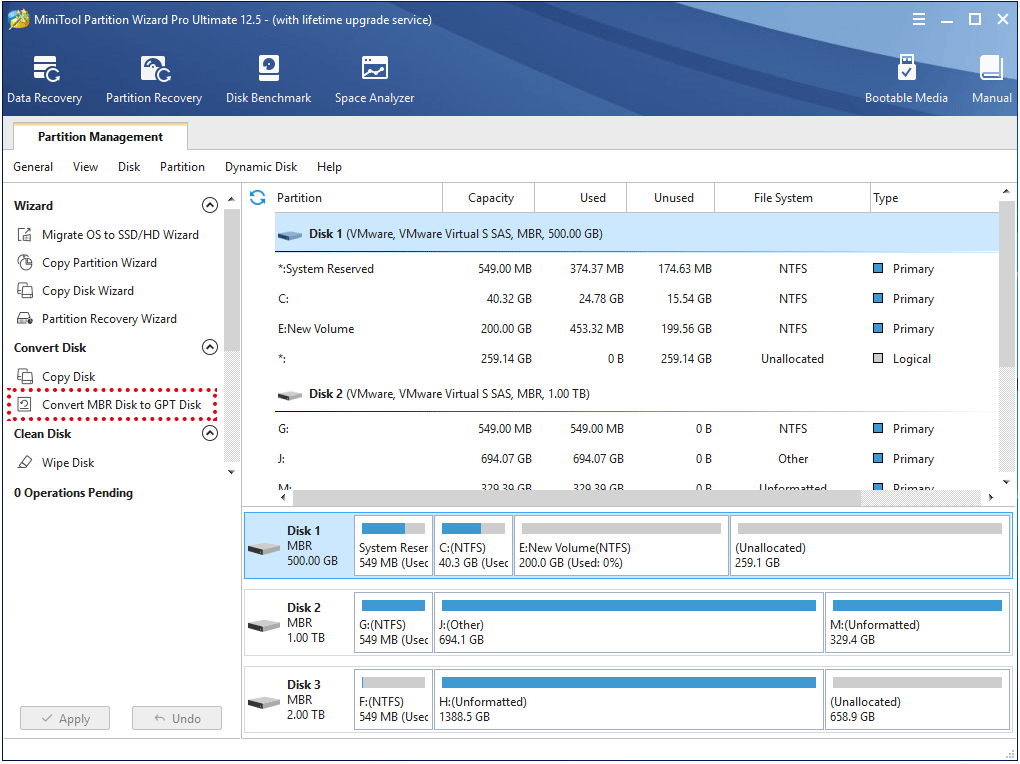This screenshot has height=764, width=1020.
Task: Open the Help menu
Action: [x=329, y=167]
